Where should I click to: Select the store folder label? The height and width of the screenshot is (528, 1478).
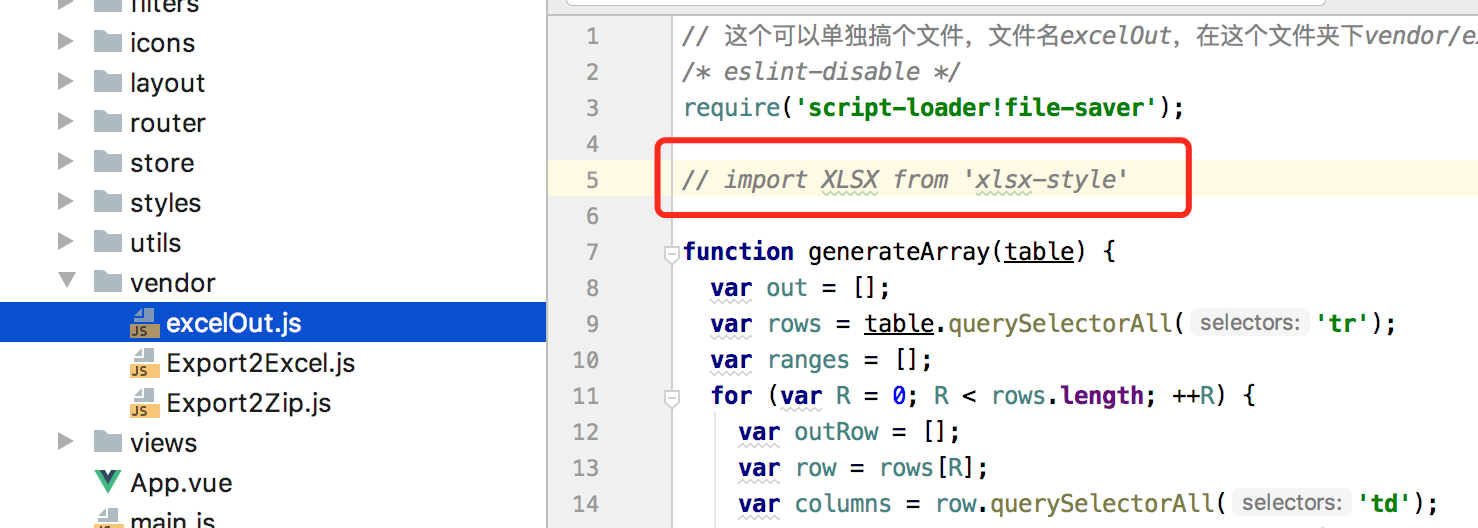point(162,162)
